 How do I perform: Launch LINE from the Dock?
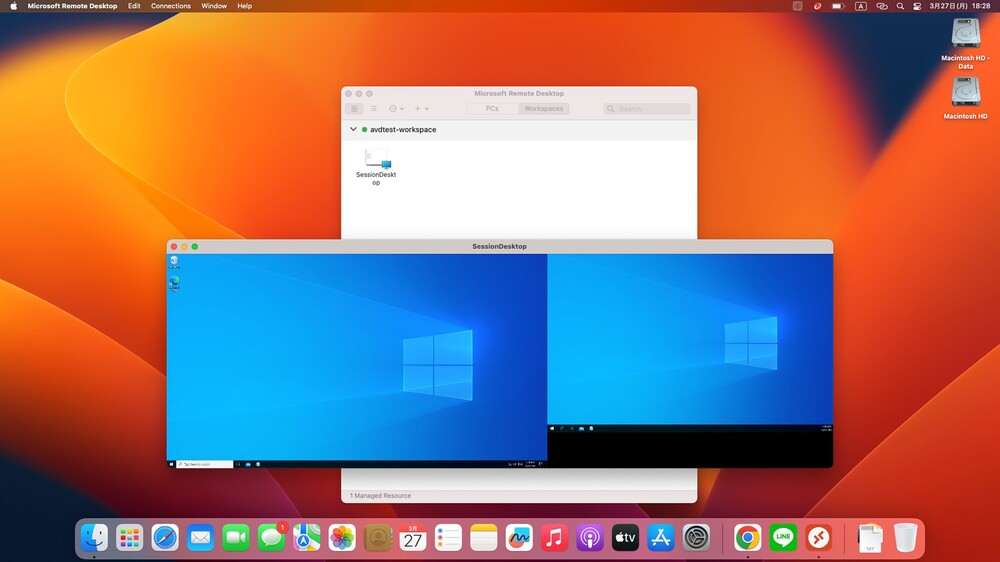coord(783,538)
